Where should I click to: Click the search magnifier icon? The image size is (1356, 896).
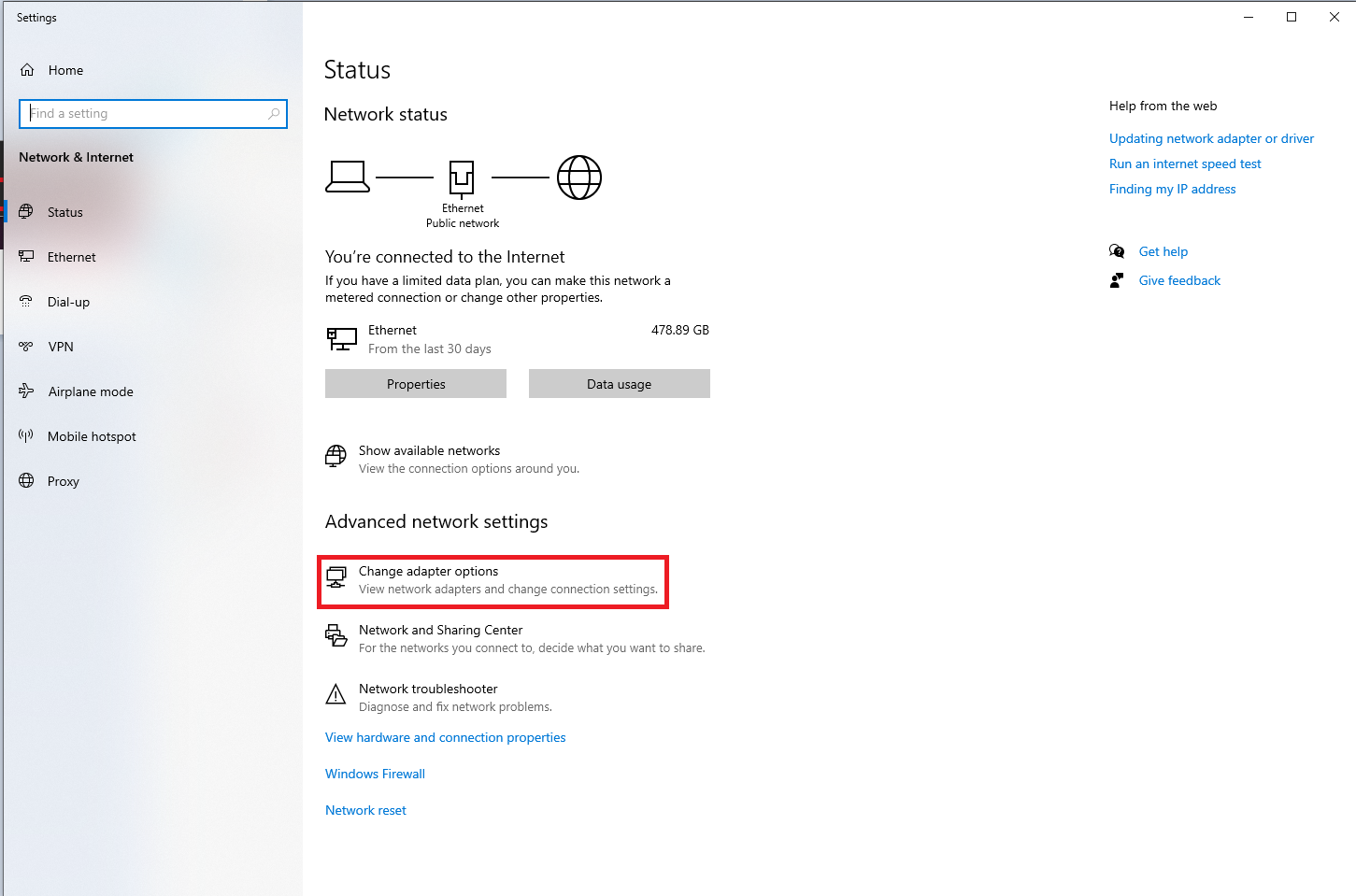pyautogui.click(x=274, y=114)
